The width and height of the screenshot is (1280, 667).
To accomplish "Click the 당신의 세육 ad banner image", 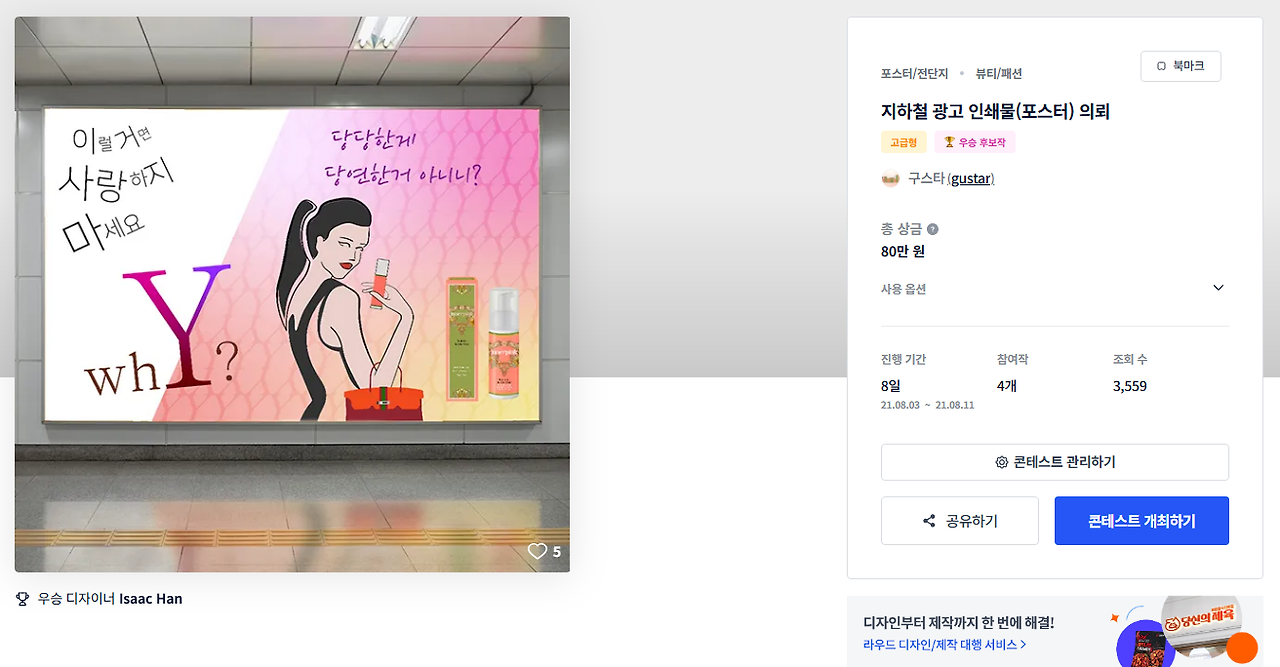I will click(1186, 632).
